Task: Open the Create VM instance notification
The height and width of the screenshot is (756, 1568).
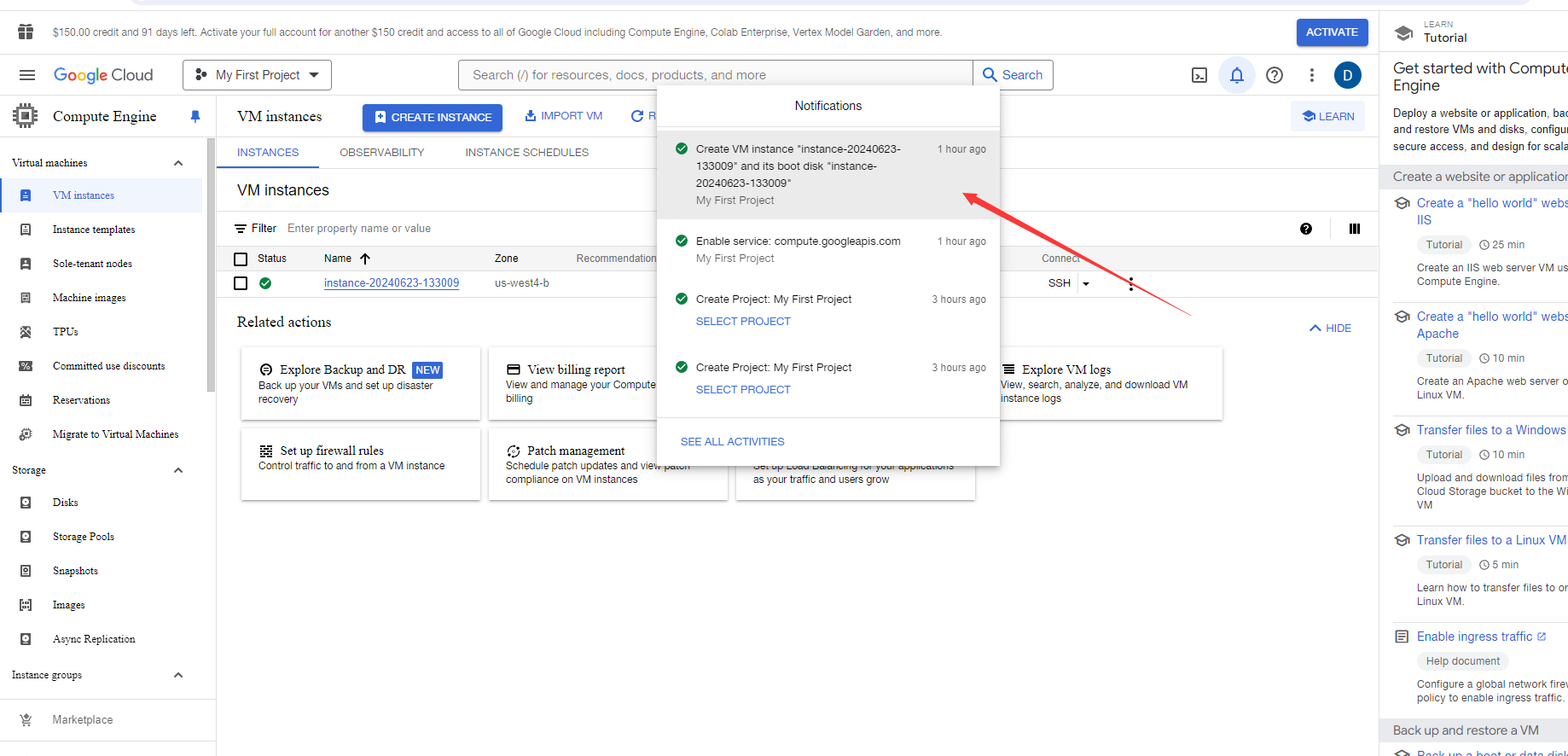Action: pyautogui.click(x=828, y=174)
